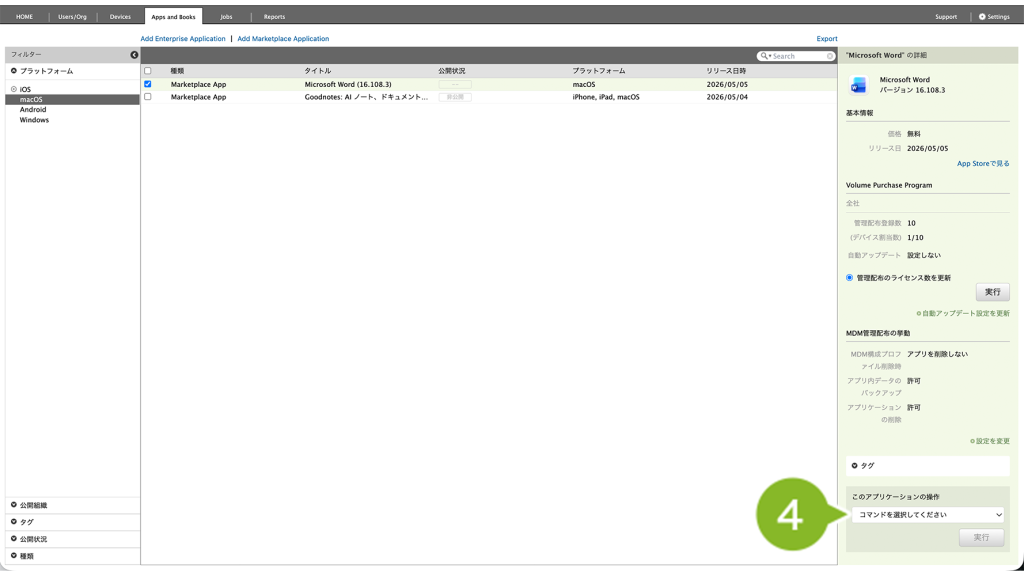Check the Goodnotes row checkbox
The width and height of the screenshot is (1024, 576).
[x=148, y=97]
